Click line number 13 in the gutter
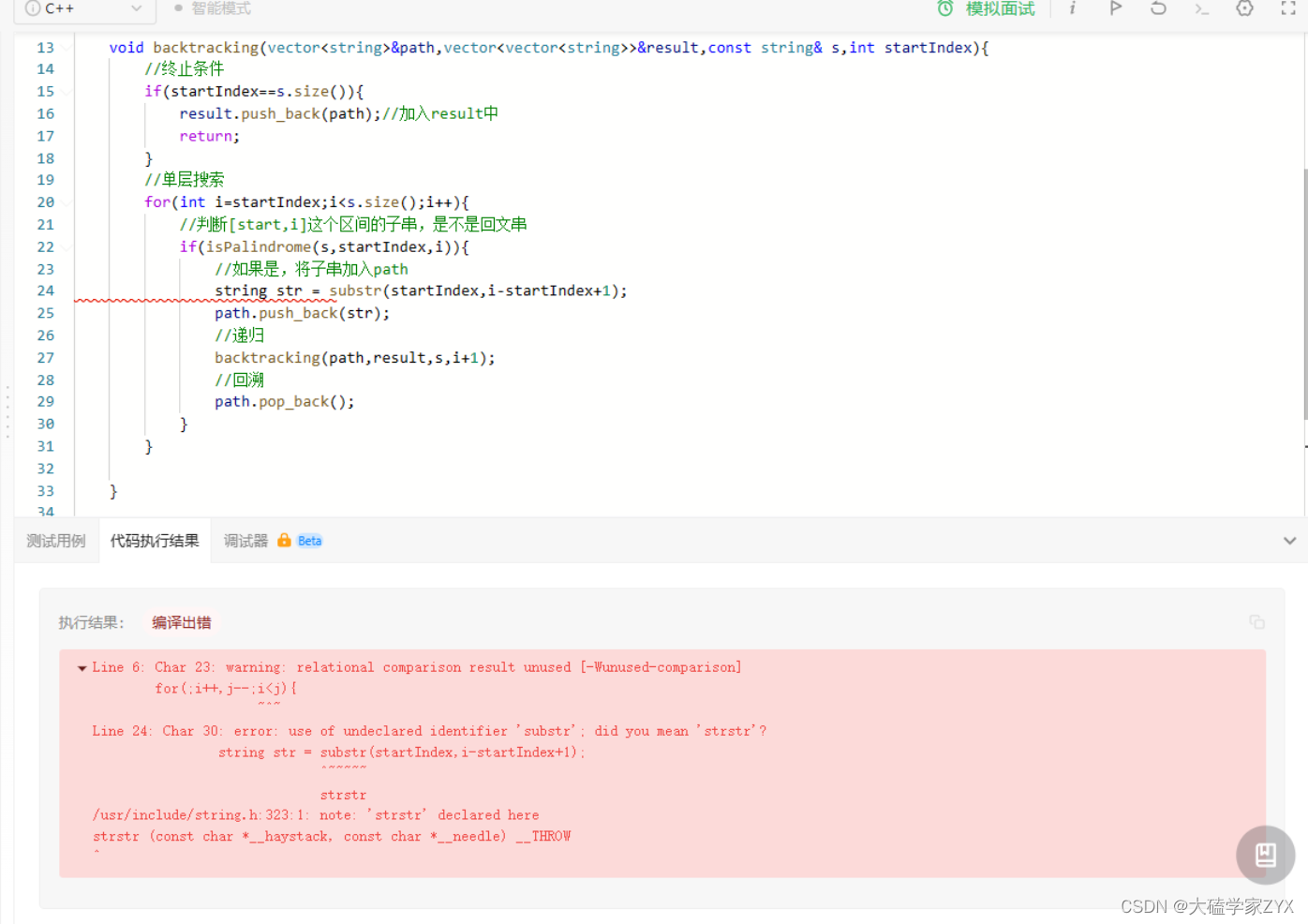The height and width of the screenshot is (924, 1308). point(45,47)
